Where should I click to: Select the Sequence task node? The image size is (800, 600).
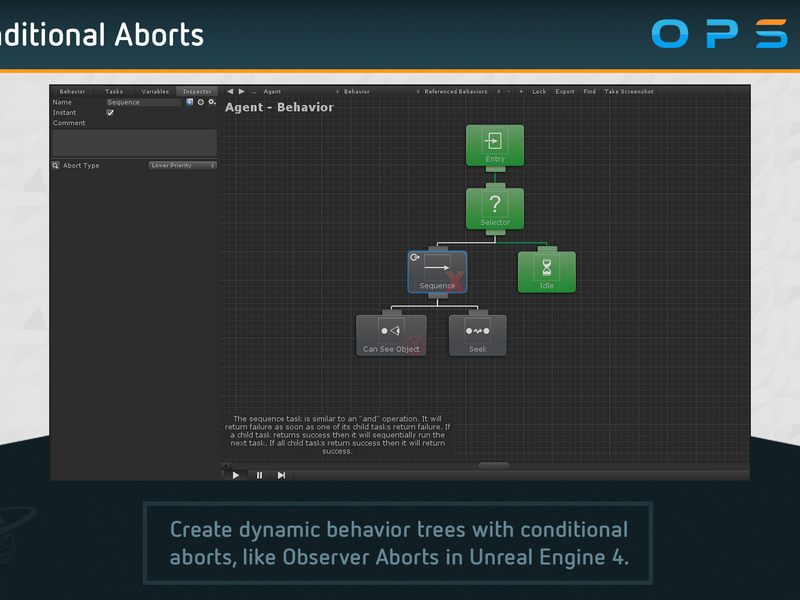pos(437,272)
